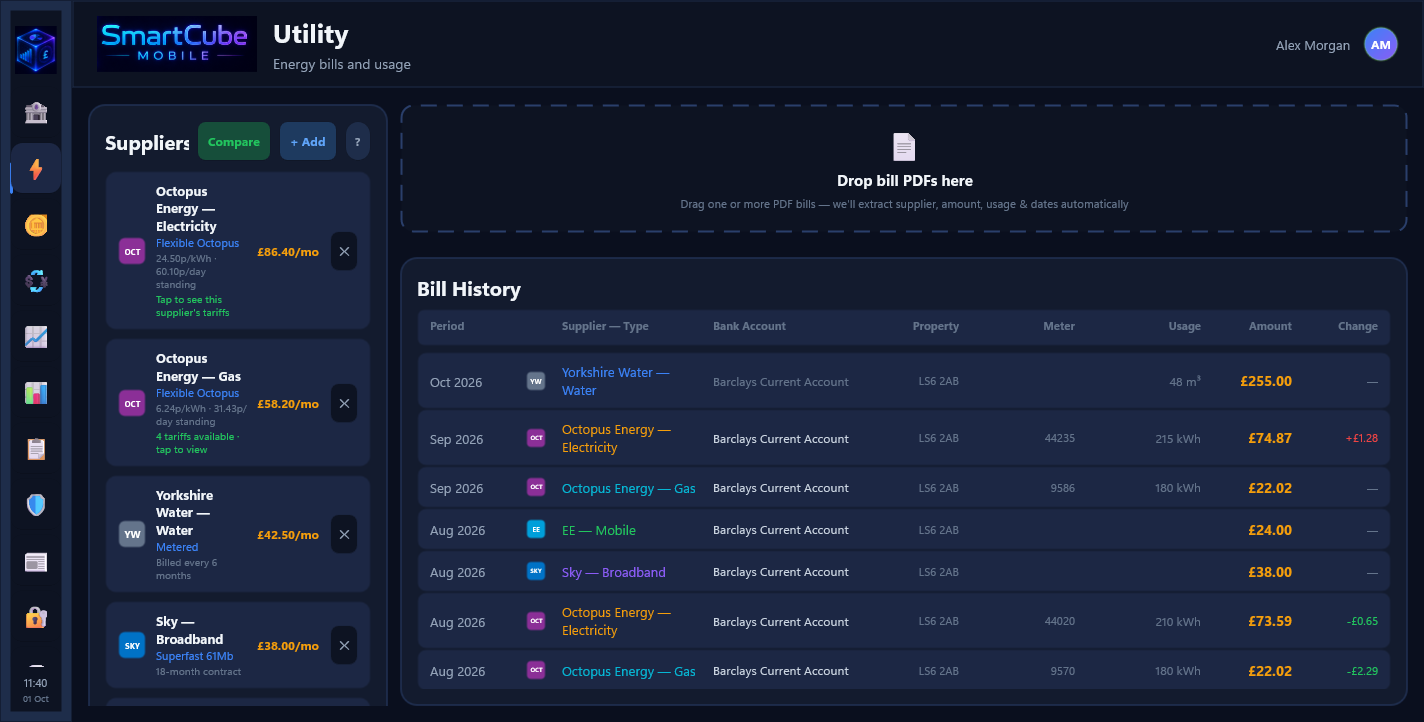Screen dimensions: 1424x722
Task: Click the Amount column header
Action: [x=1270, y=326]
